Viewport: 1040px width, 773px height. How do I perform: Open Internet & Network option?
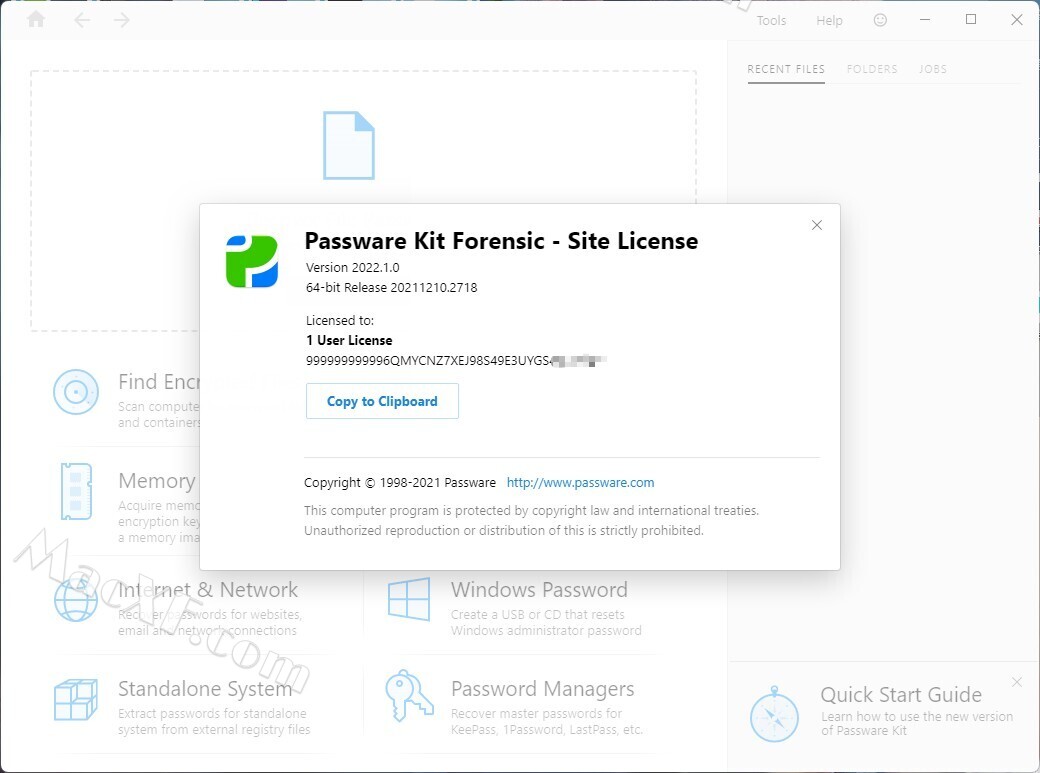pos(208,589)
